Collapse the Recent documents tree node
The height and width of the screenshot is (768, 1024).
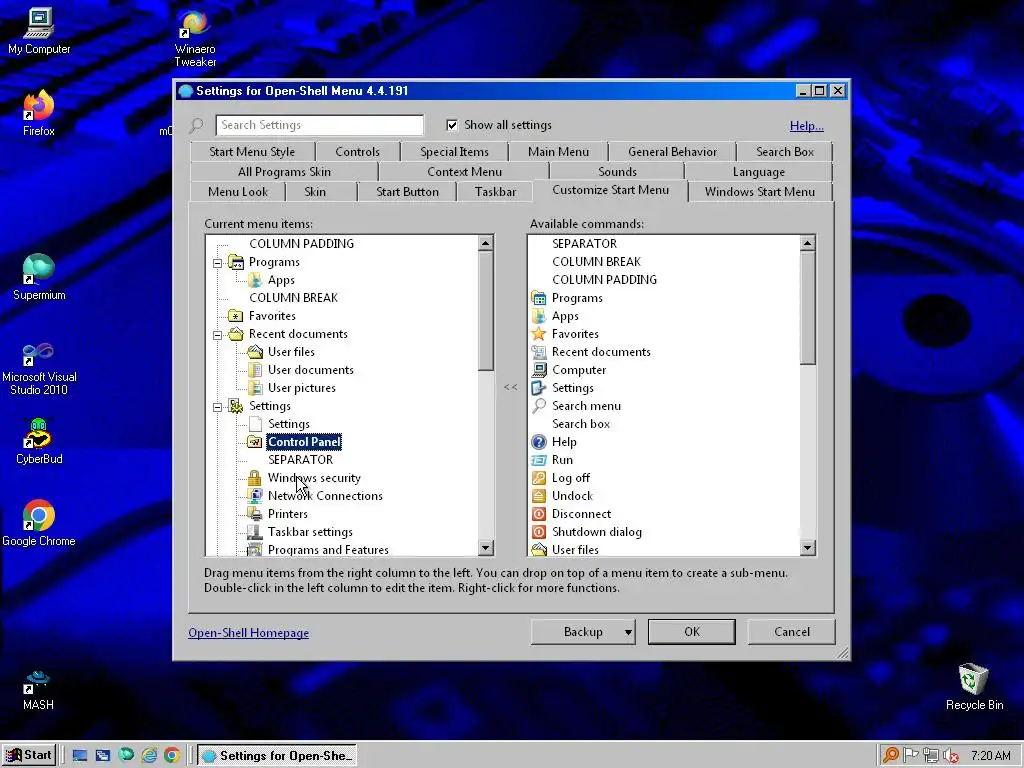[217, 335]
